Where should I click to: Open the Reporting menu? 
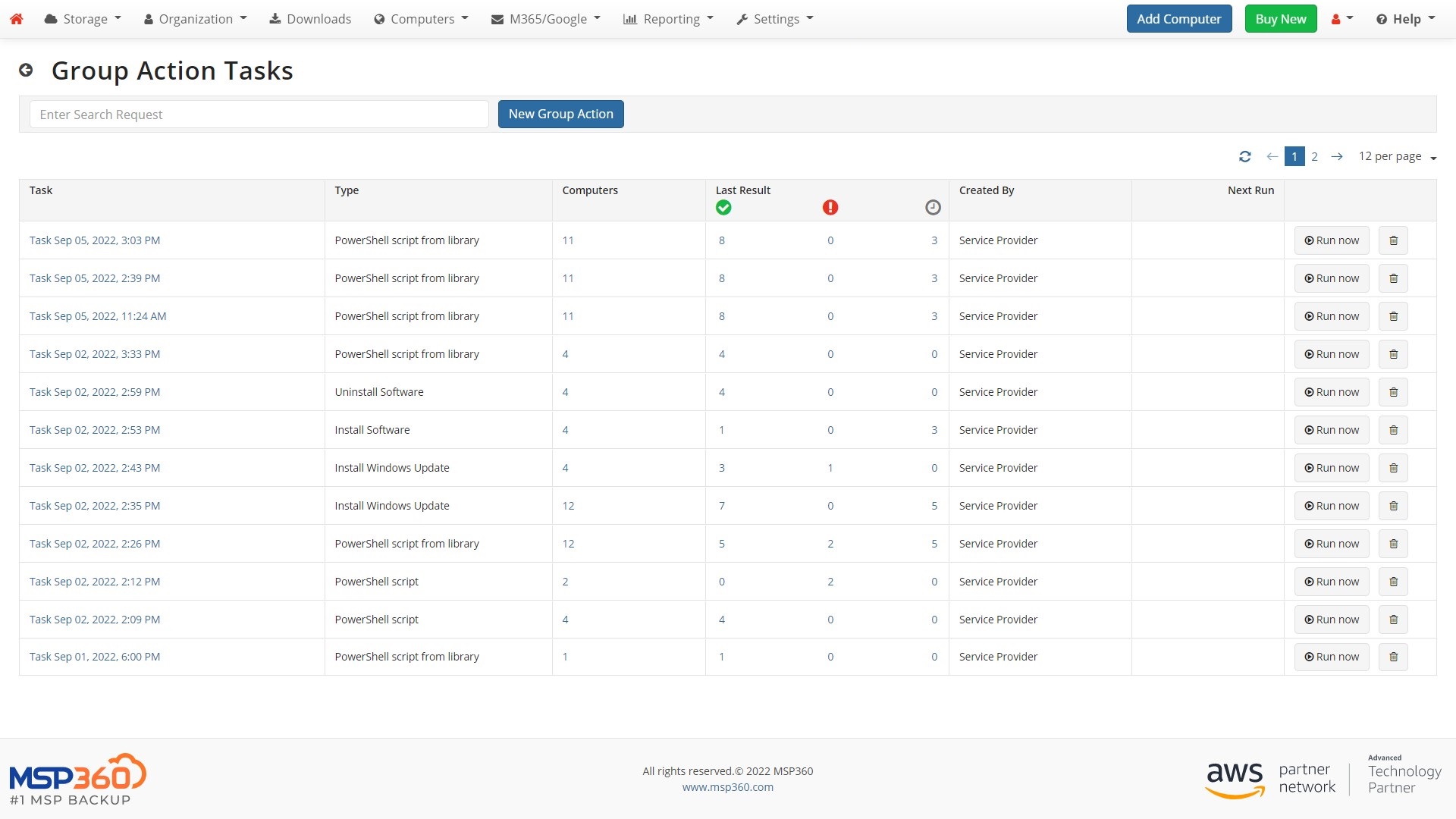click(669, 19)
